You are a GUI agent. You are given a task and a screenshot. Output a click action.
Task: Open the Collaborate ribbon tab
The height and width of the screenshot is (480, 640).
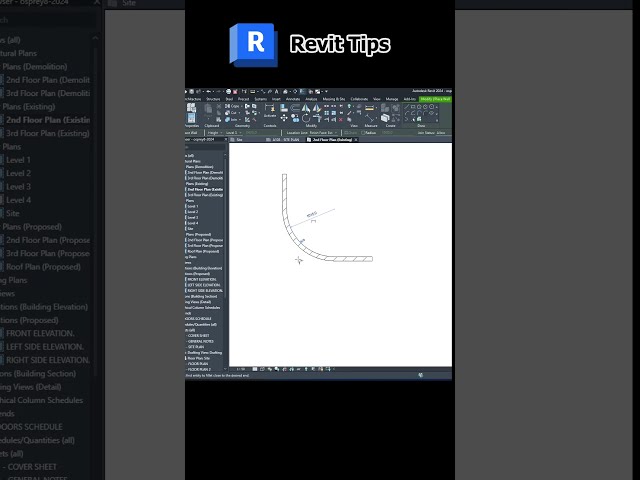[359, 99]
